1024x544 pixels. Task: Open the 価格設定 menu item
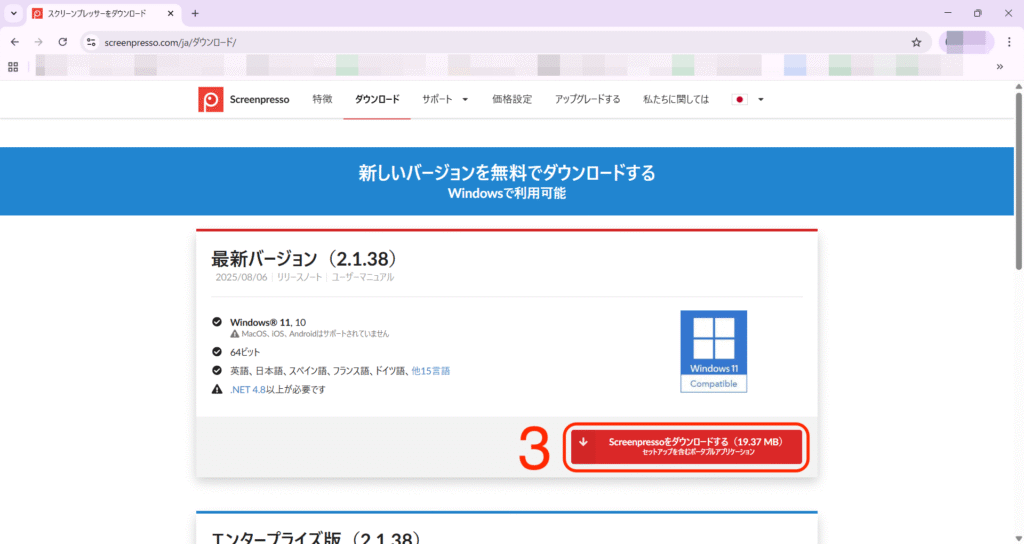512,99
